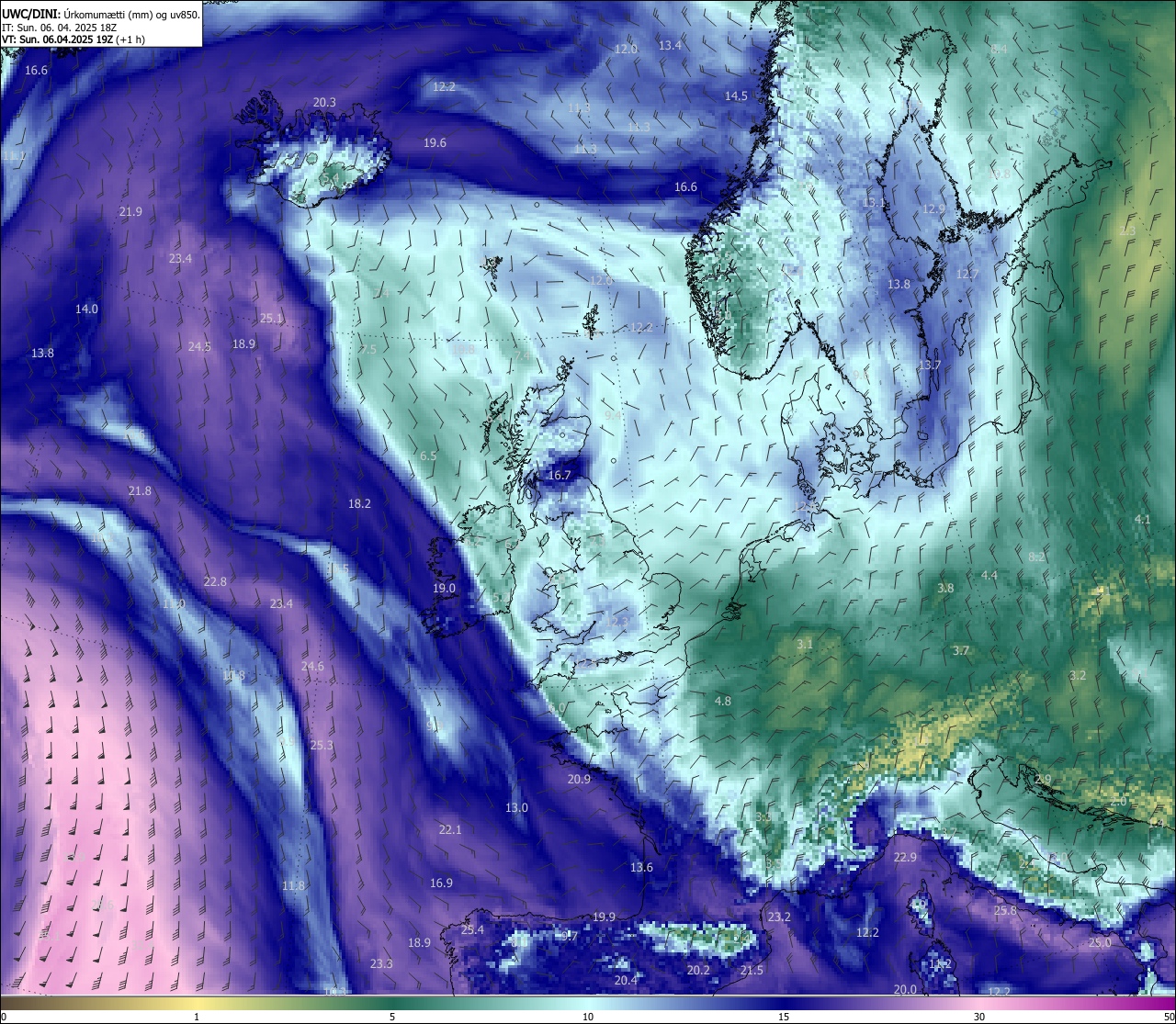Click the 19.9 value over northern Spain
The width and height of the screenshot is (1176, 1024).
coord(604,917)
